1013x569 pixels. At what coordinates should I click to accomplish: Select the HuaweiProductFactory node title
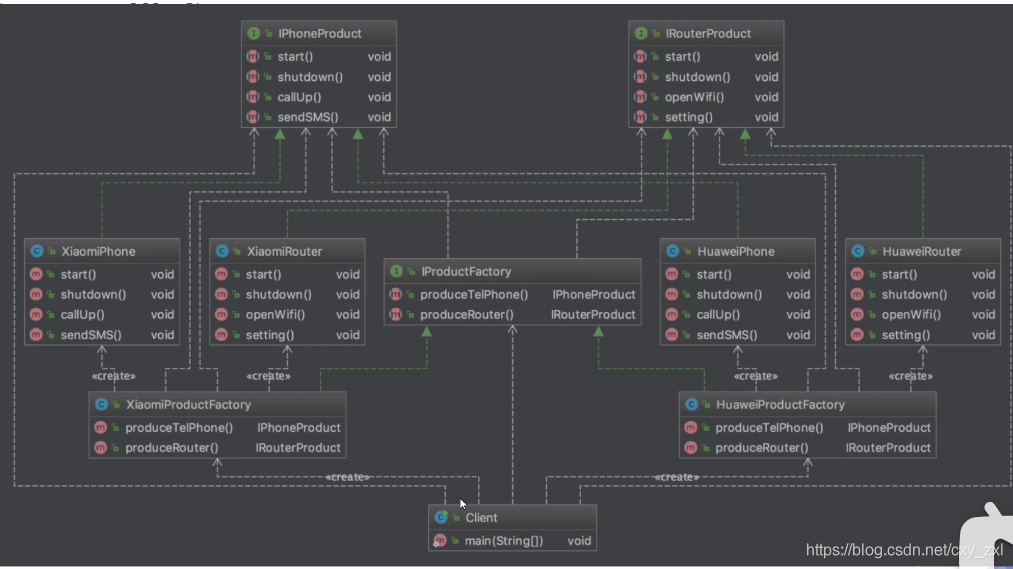780,404
